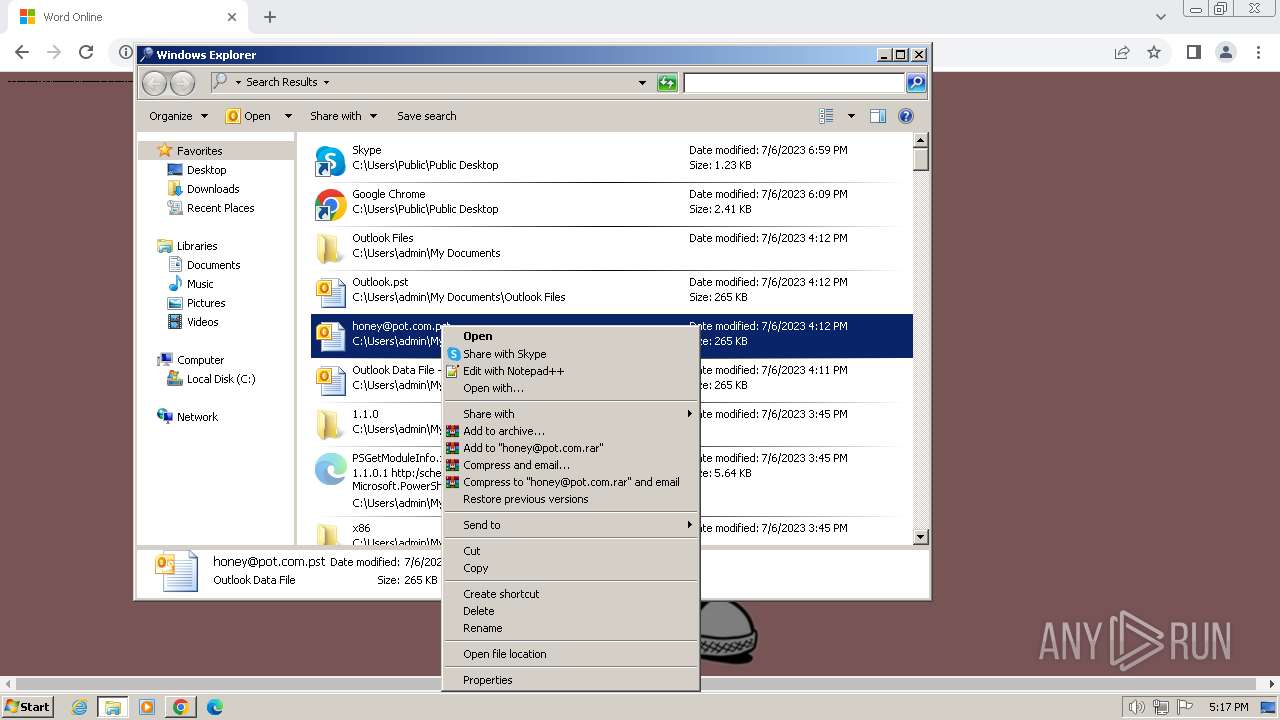
Task: Select Rename in context menu
Action: coord(571,628)
